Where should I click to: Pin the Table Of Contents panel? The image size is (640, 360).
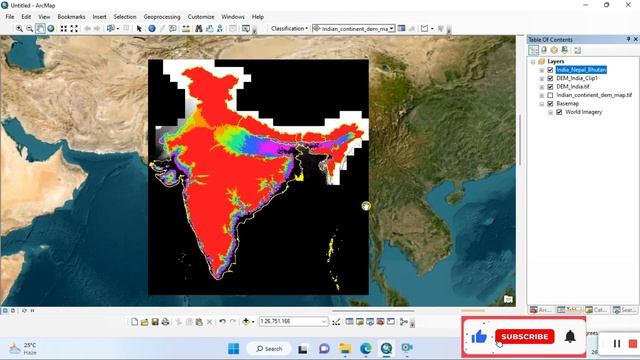click(628, 39)
